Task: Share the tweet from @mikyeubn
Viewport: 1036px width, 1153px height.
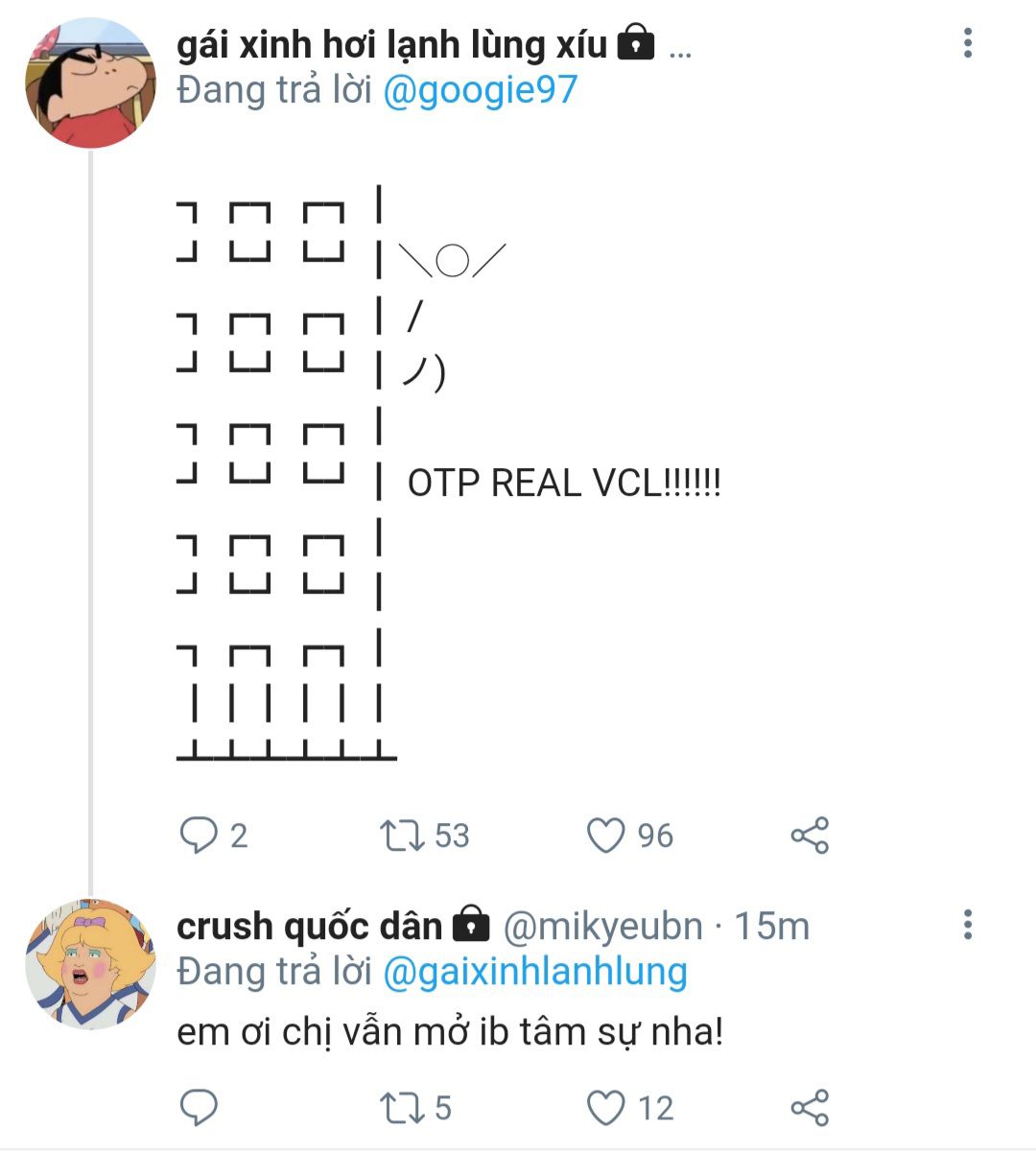Action: click(x=810, y=1108)
